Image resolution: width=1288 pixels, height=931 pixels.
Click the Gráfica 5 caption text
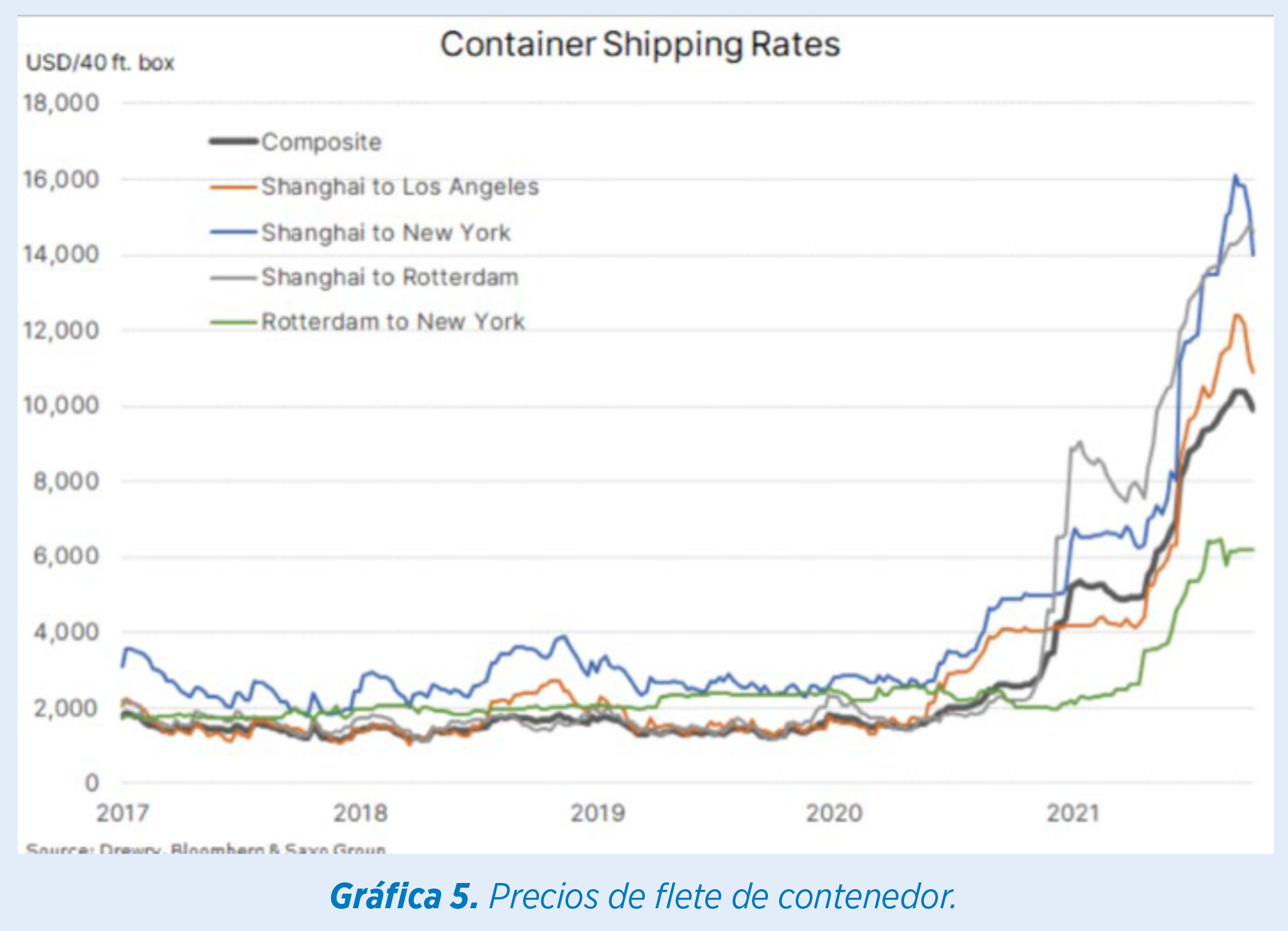(x=643, y=896)
